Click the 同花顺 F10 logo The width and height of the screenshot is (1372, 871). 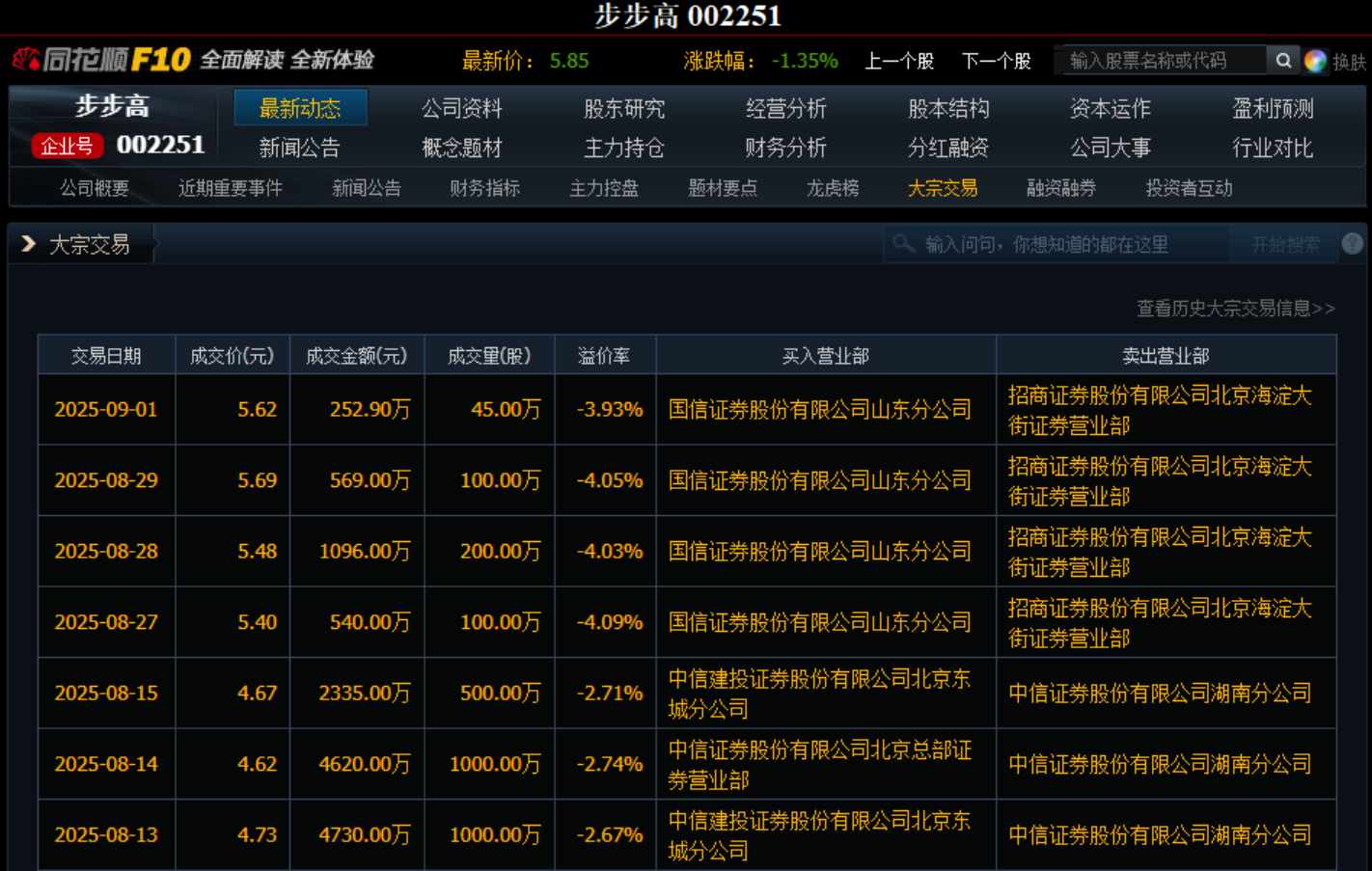101,60
